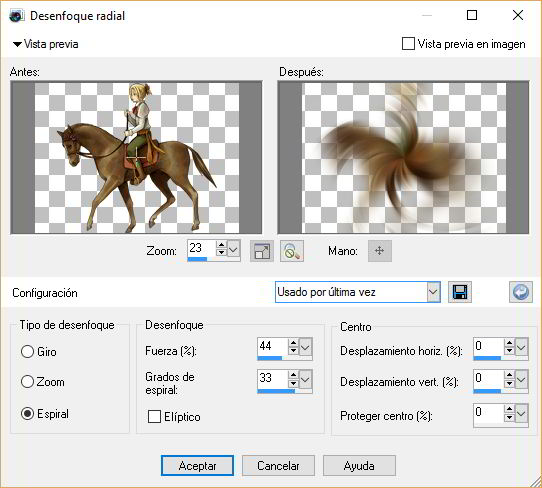Check the Elíptico option

coord(154,416)
